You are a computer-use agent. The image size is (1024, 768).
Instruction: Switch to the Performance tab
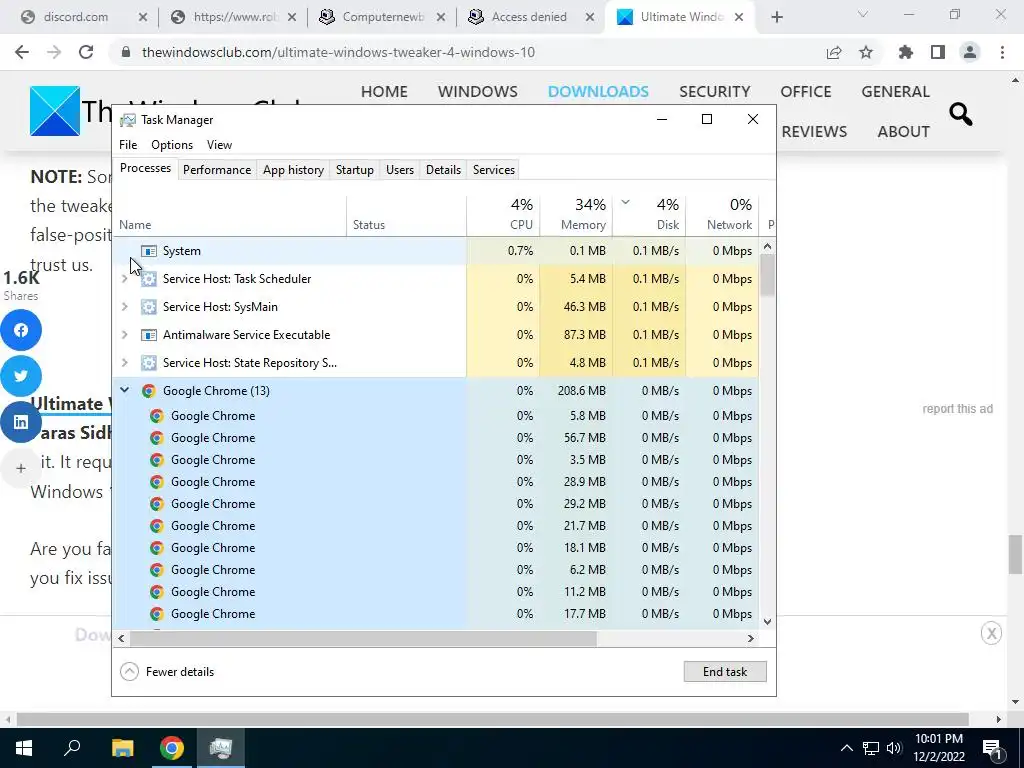pos(217,170)
